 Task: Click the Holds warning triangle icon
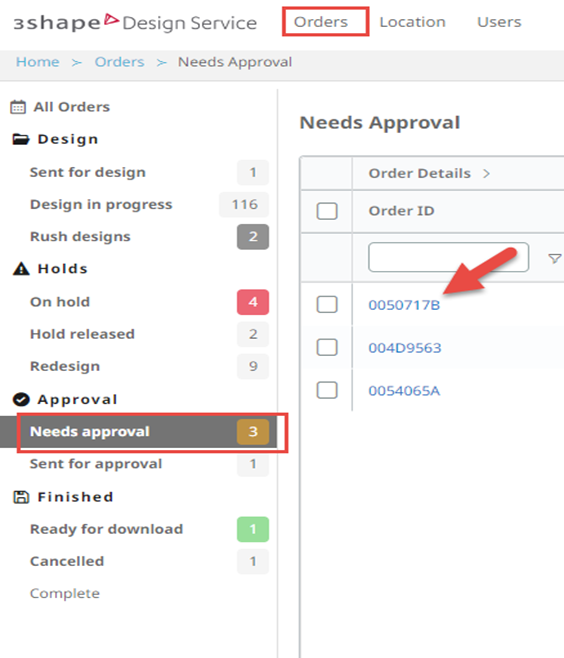pos(21,269)
